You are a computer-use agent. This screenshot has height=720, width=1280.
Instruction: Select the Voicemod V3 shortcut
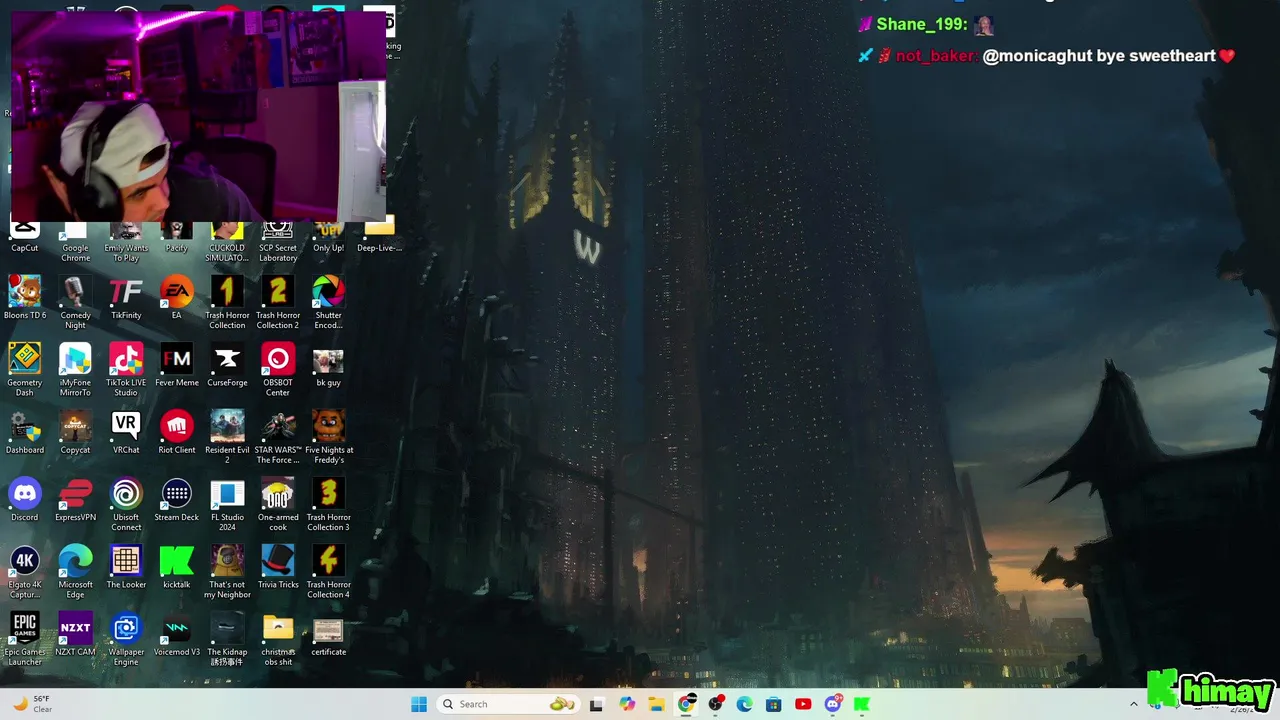click(177, 634)
